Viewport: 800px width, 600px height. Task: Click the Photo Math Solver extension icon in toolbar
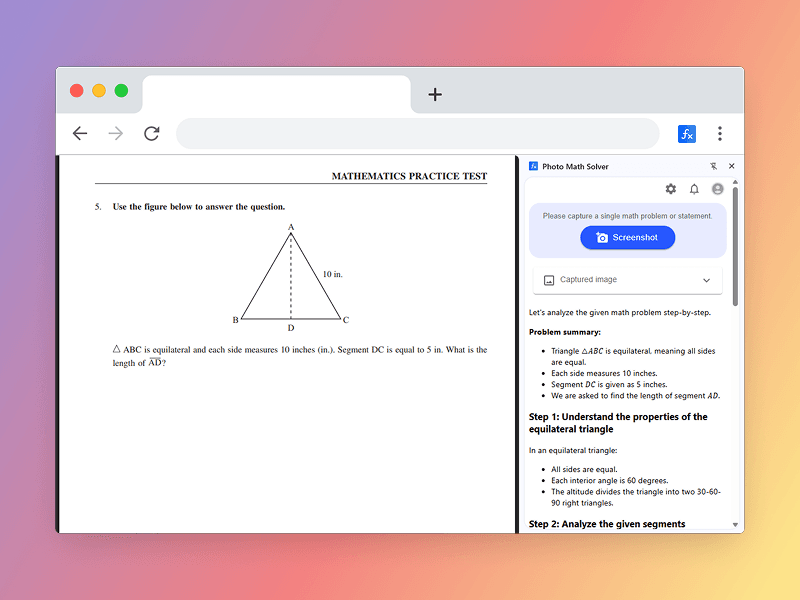click(x=687, y=134)
